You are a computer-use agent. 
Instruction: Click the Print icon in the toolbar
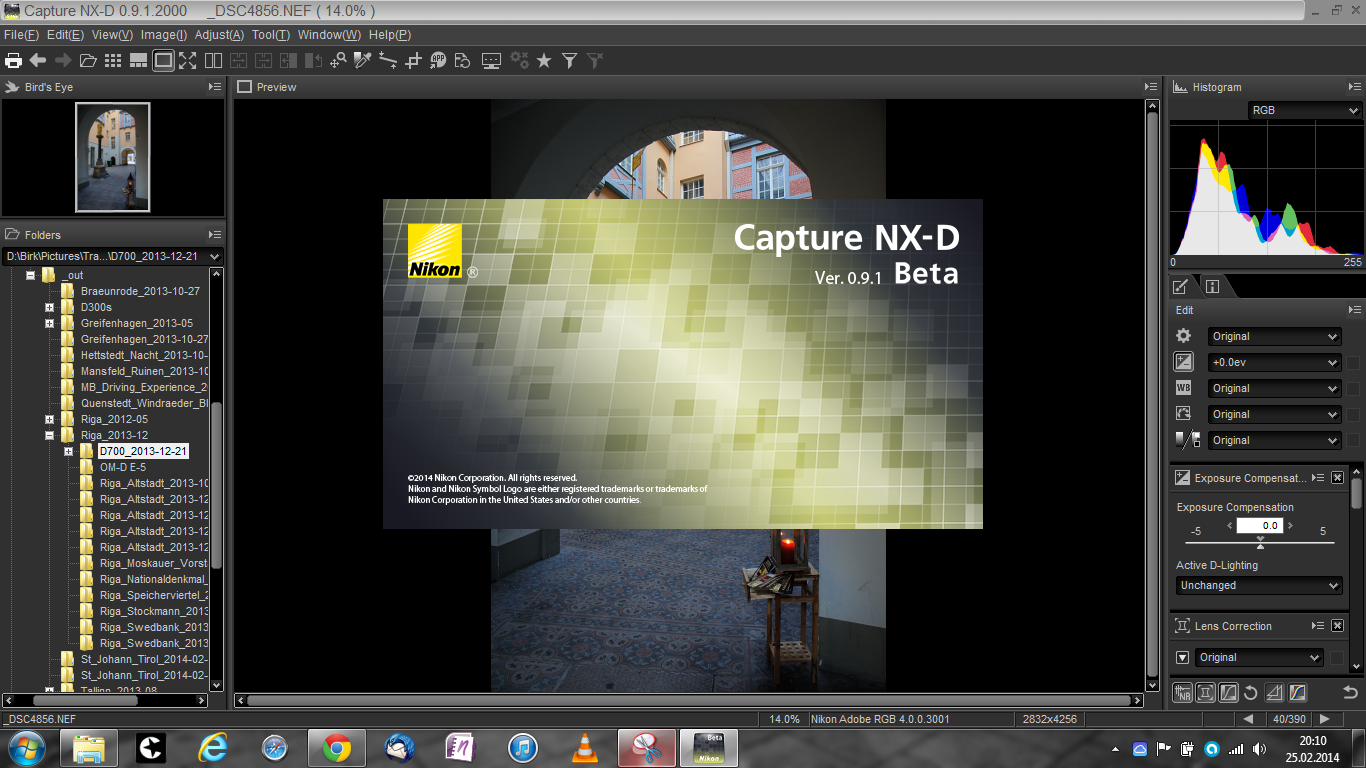tap(13, 61)
